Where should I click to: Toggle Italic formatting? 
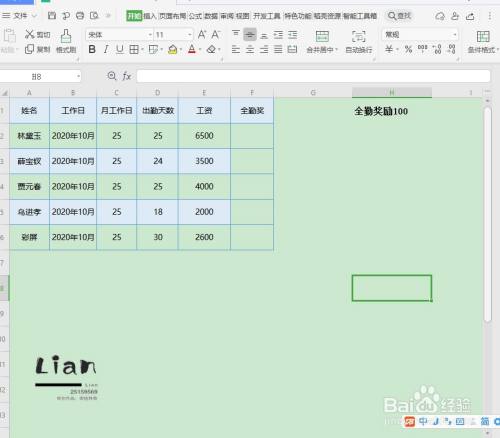click(x=106, y=49)
